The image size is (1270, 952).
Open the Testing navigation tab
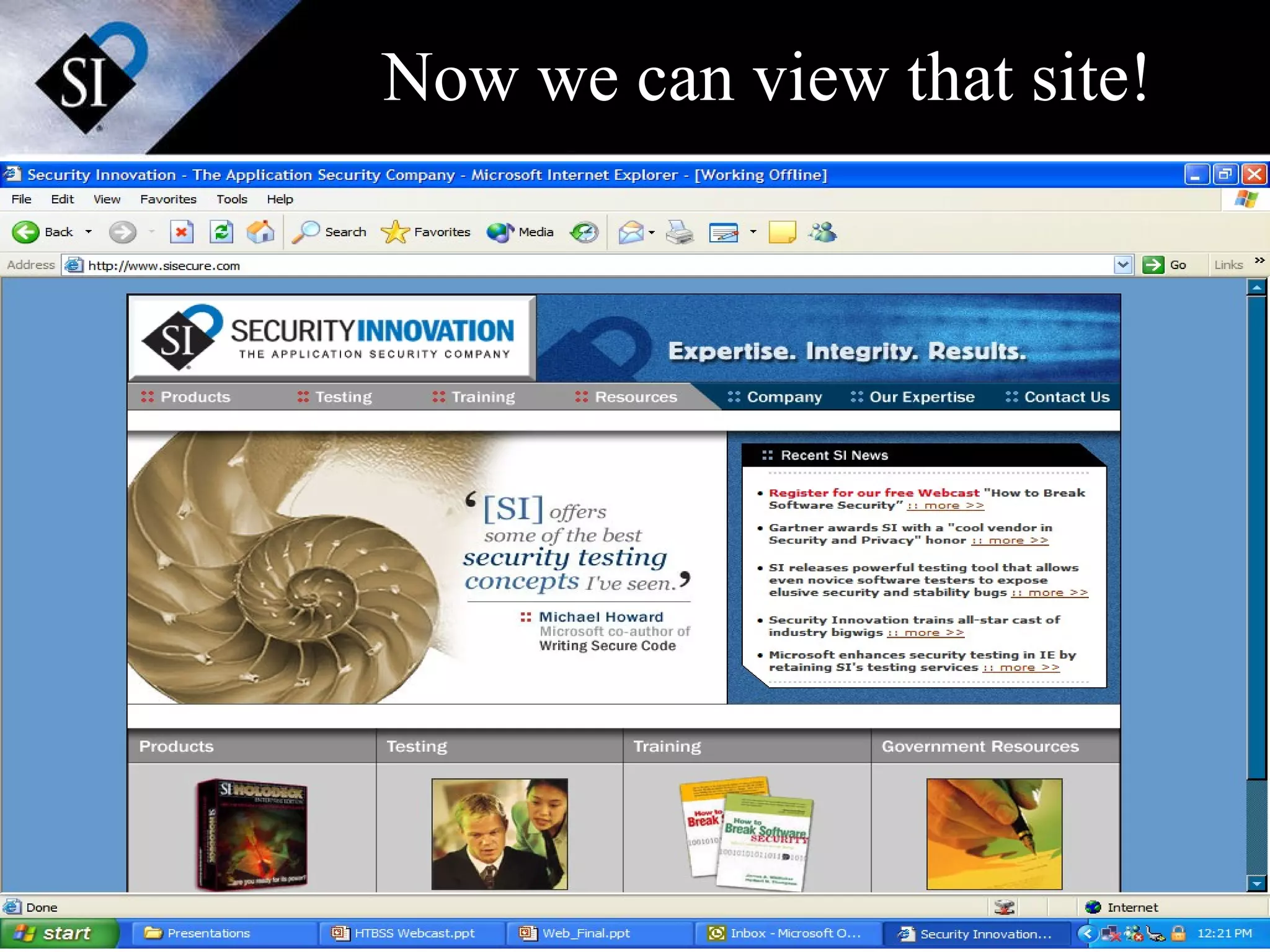point(335,397)
